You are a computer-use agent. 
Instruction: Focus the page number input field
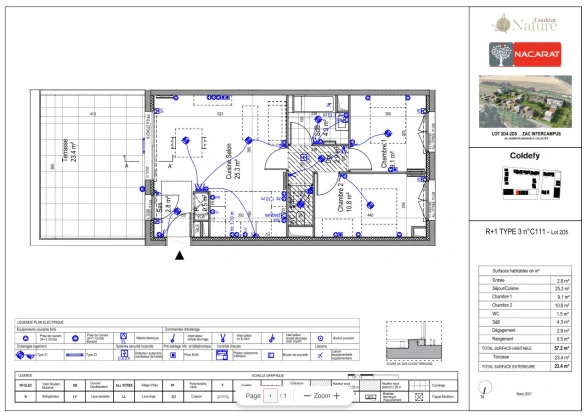270,396
